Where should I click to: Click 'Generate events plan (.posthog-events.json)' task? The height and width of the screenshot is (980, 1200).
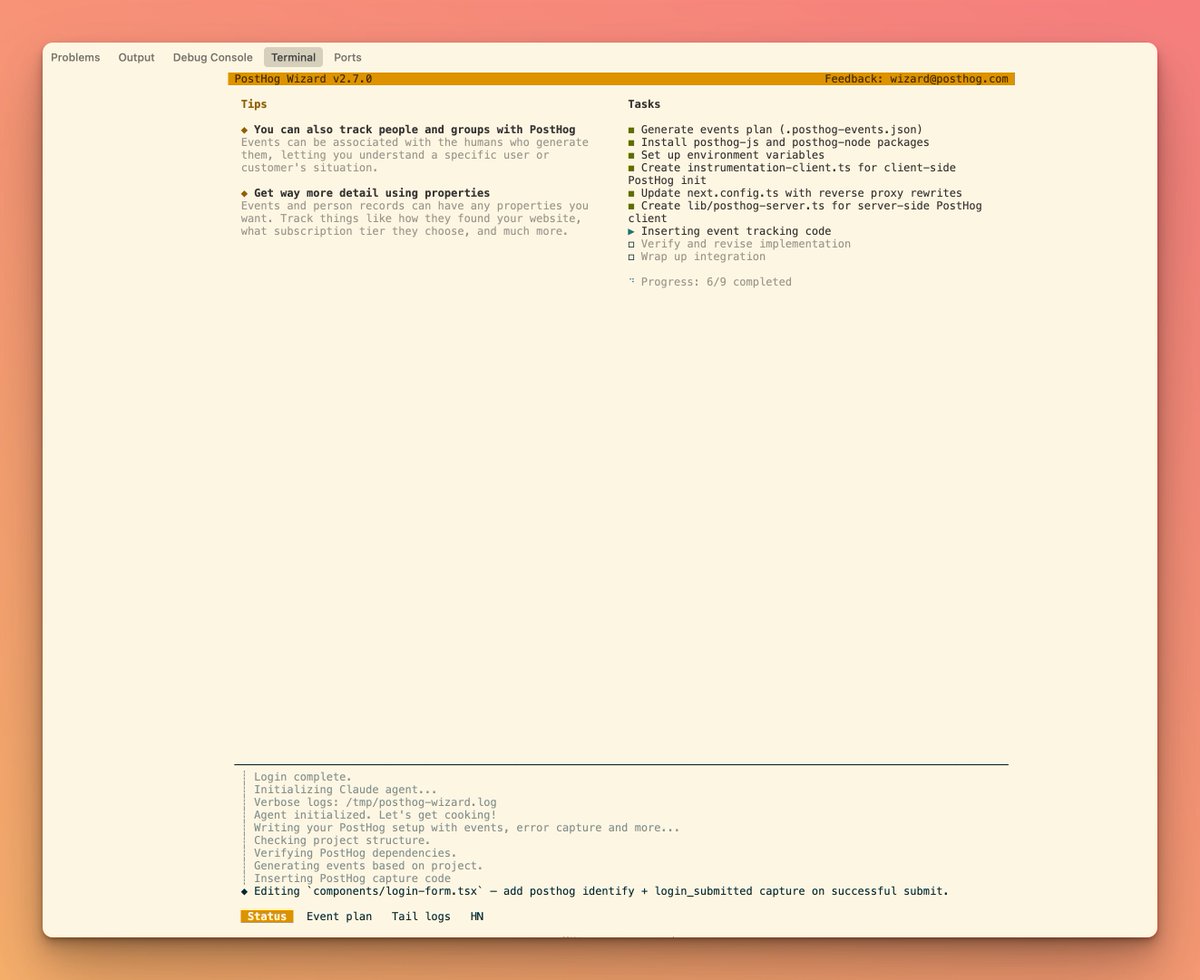tap(782, 129)
